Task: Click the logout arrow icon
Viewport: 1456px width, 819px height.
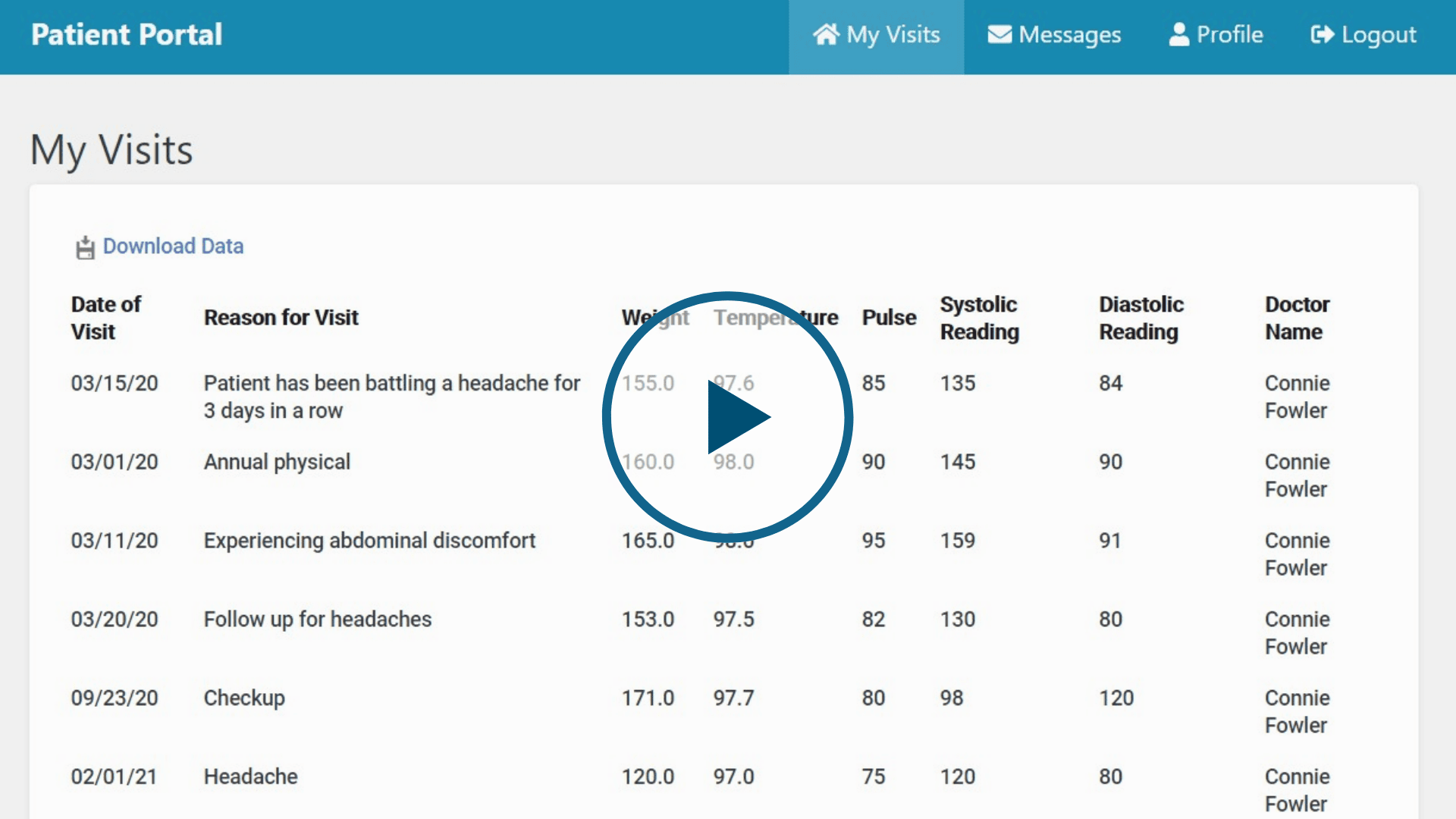Action: pos(1322,34)
